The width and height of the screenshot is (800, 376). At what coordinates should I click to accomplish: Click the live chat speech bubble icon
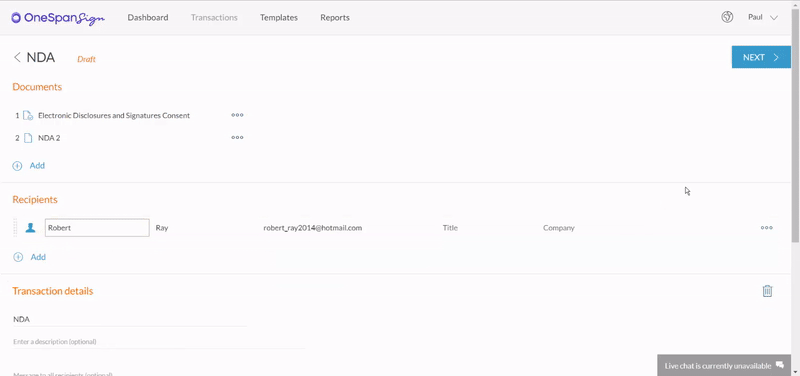point(780,365)
